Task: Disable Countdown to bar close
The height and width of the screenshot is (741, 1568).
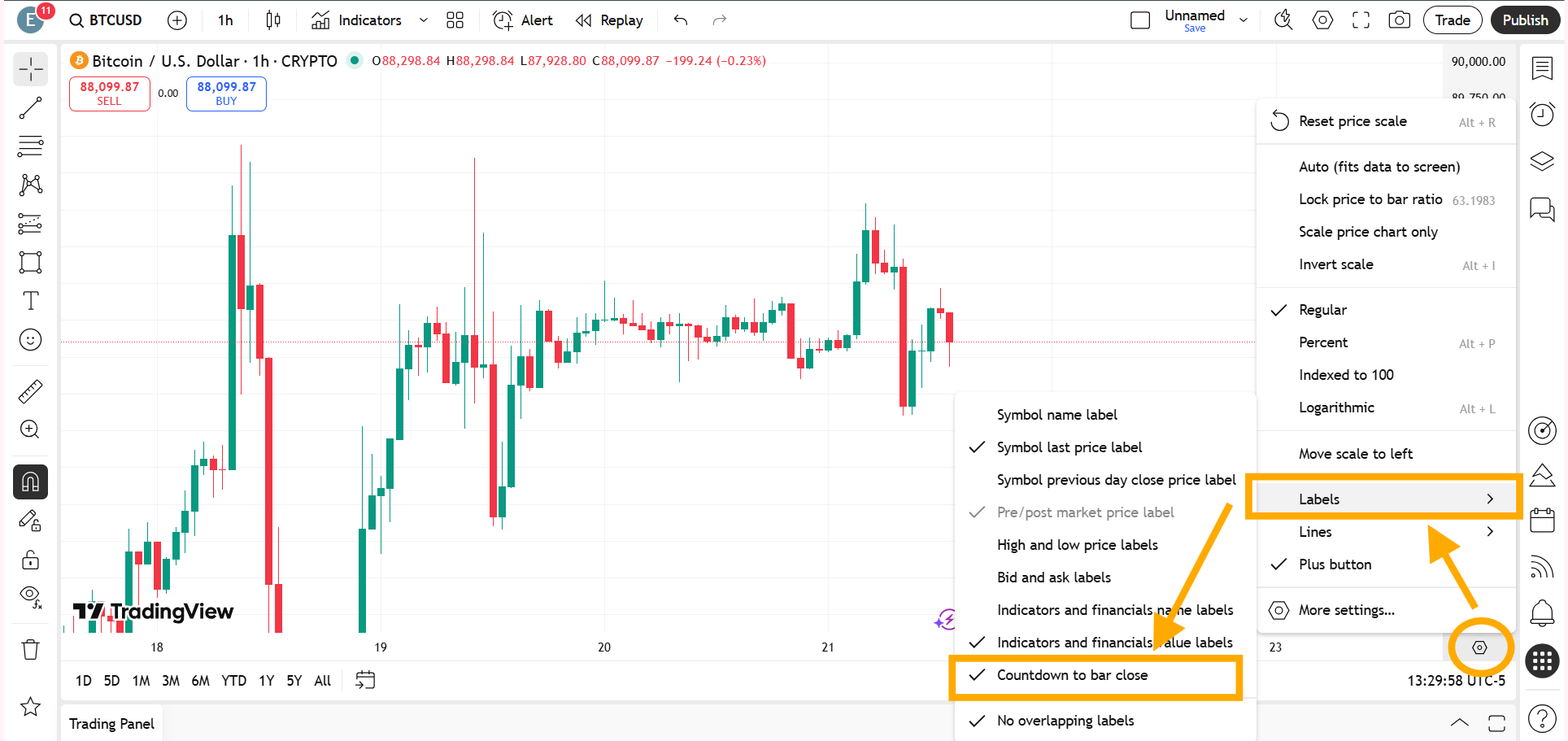Action: click(1073, 675)
